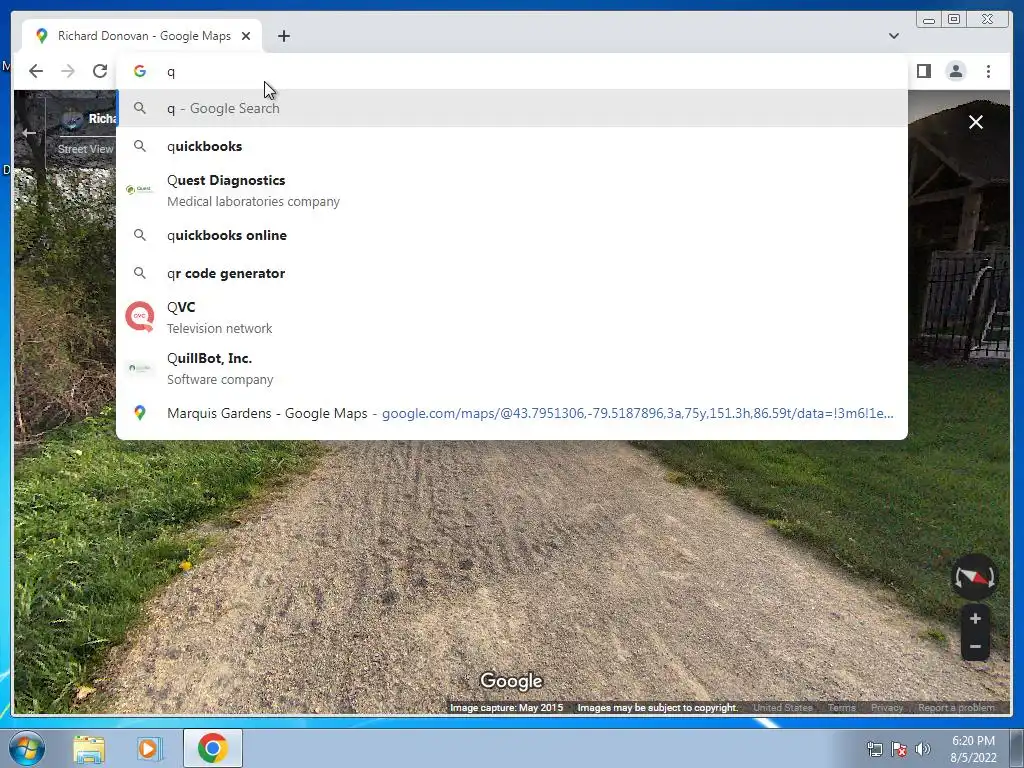Click the Chrome taskbar icon
Image resolution: width=1024 pixels, height=768 pixels.
(212, 748)
